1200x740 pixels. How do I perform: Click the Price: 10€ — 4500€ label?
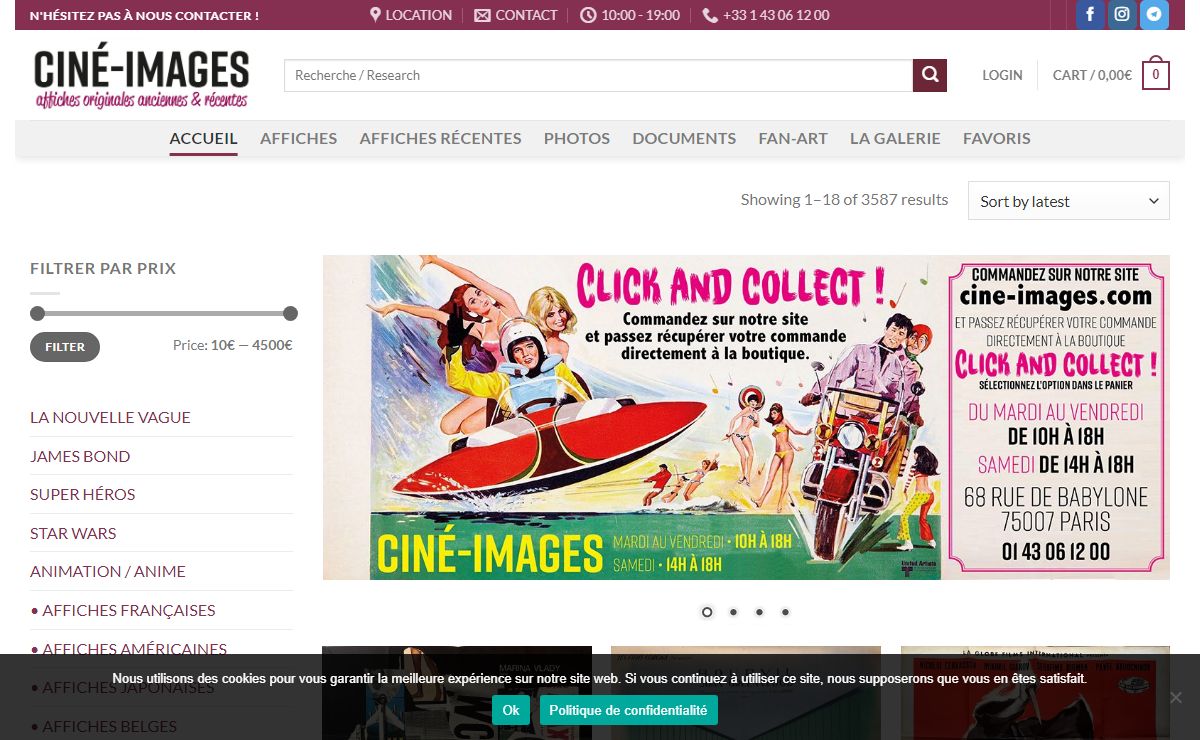tap(232, 345)
